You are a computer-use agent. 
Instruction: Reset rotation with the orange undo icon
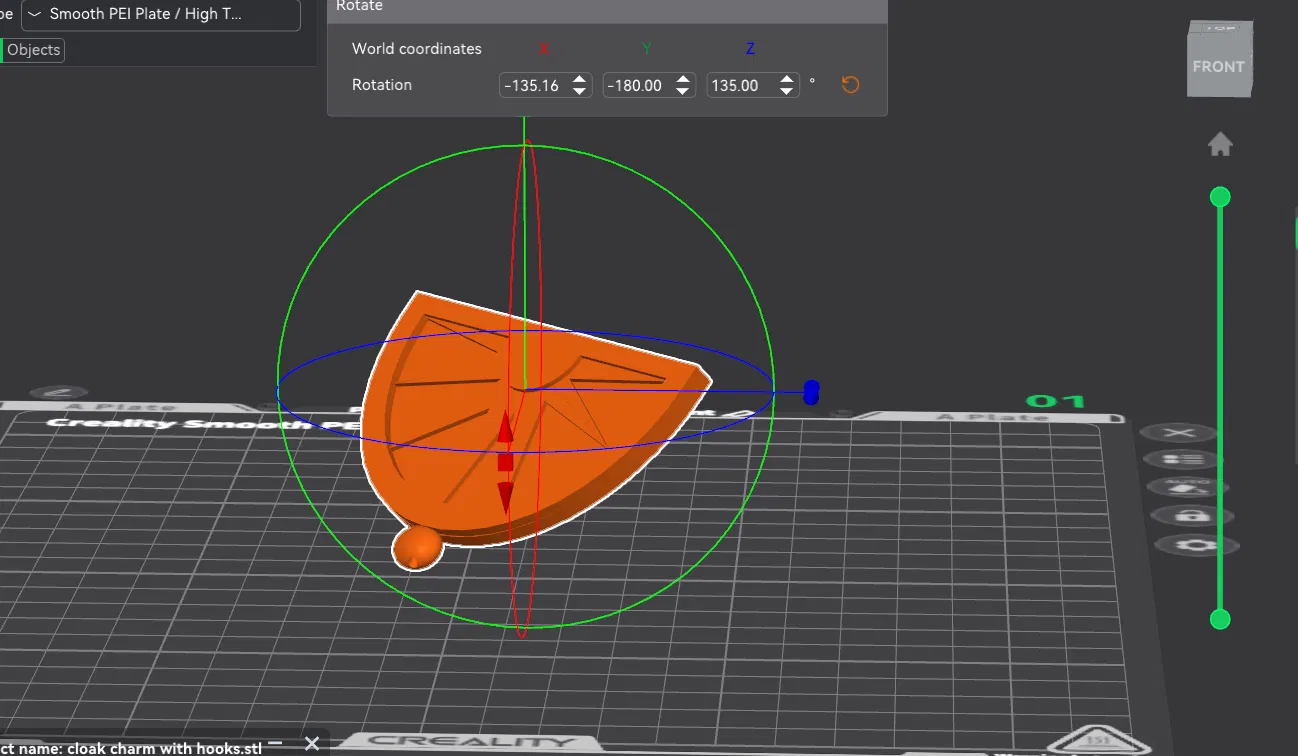coord(850,85)
